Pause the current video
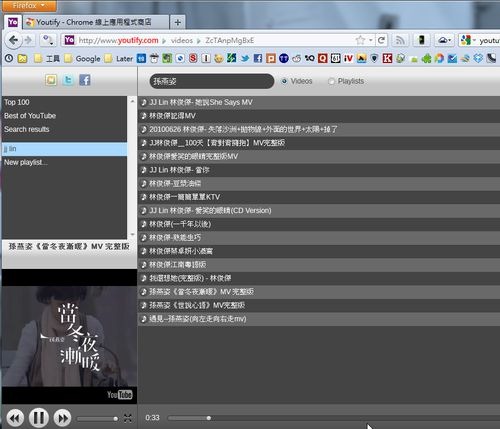Viewport: 500px width, 429px height. tap(39, 418)
